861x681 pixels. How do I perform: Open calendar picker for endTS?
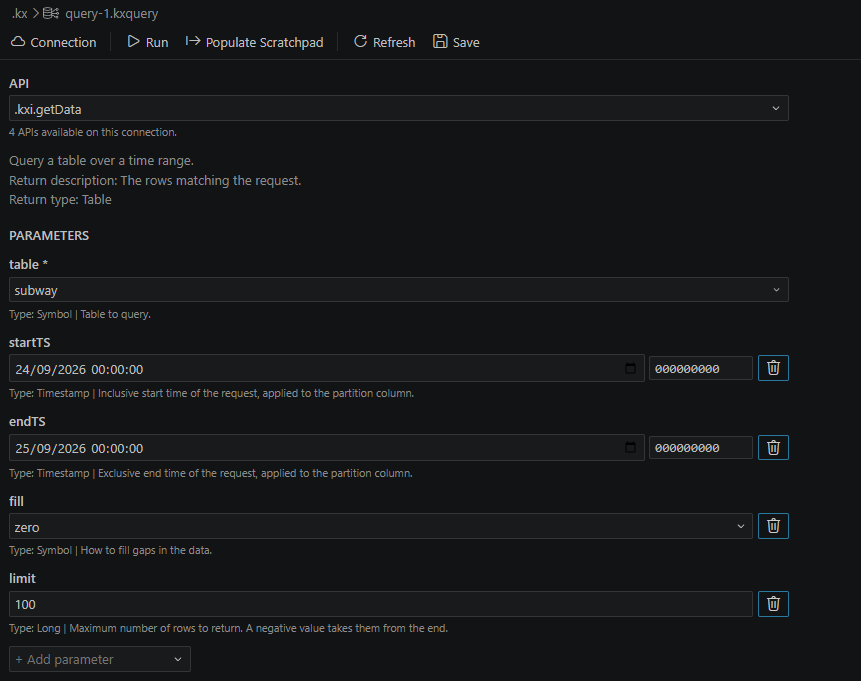(x=630, y=447)
